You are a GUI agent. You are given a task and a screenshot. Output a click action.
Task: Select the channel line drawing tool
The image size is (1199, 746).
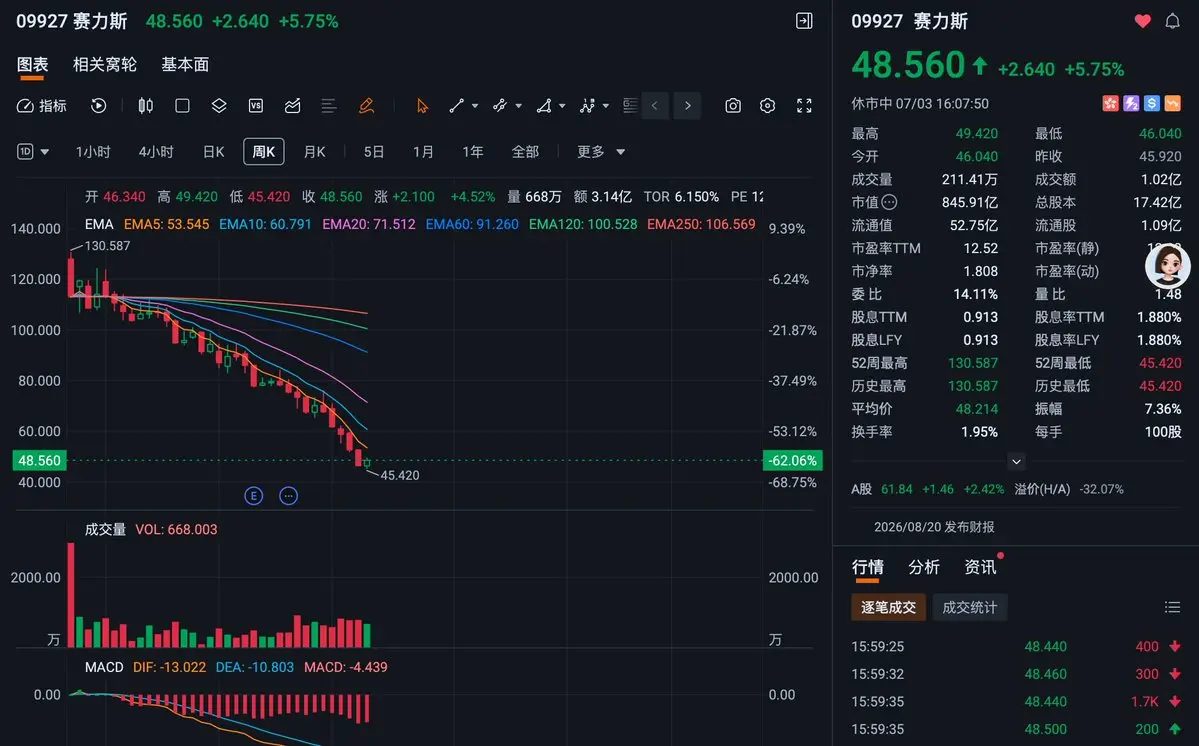coord(500,105)
